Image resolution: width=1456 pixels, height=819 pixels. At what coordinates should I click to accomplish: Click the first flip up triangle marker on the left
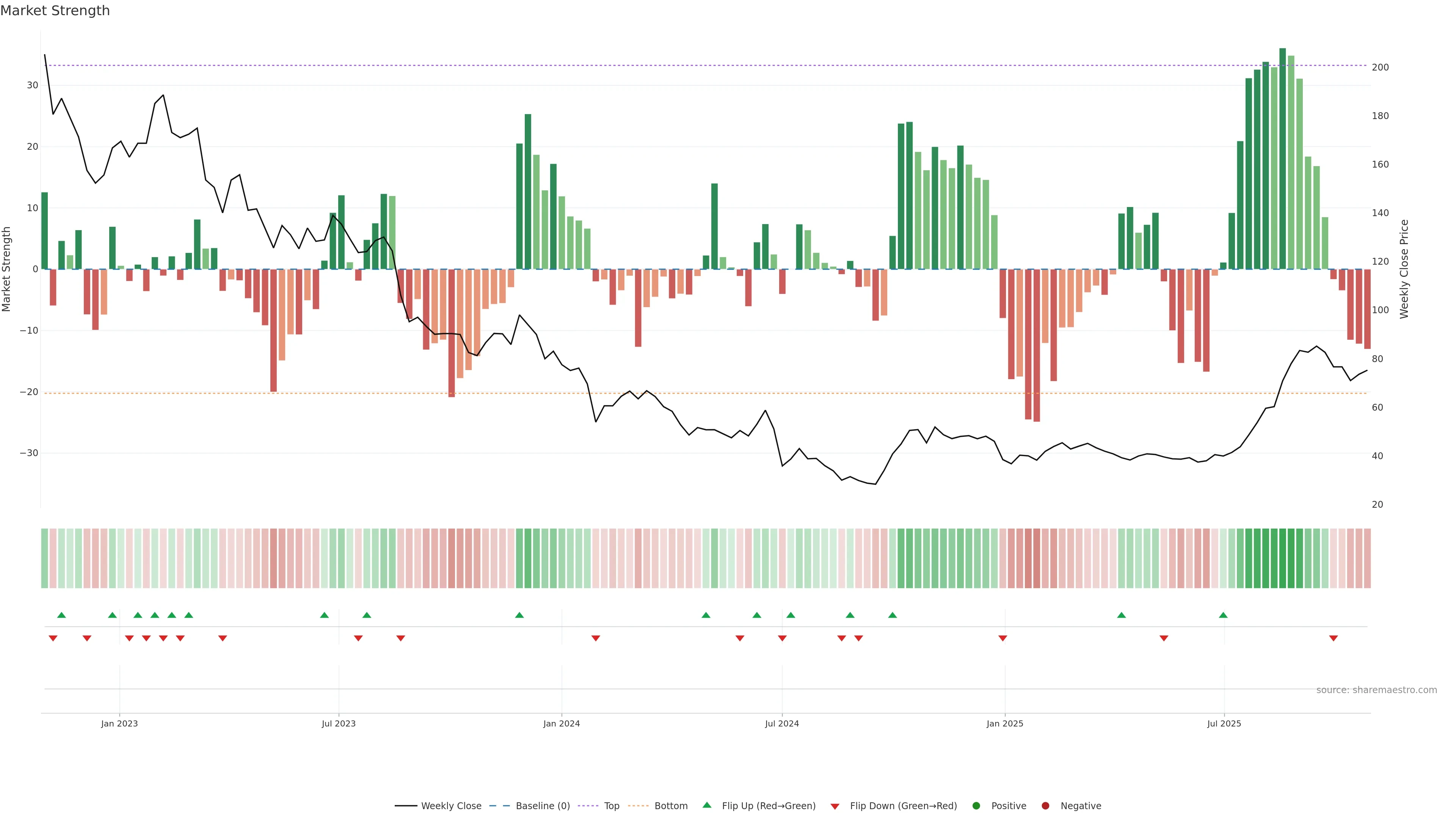pos(61,615)
